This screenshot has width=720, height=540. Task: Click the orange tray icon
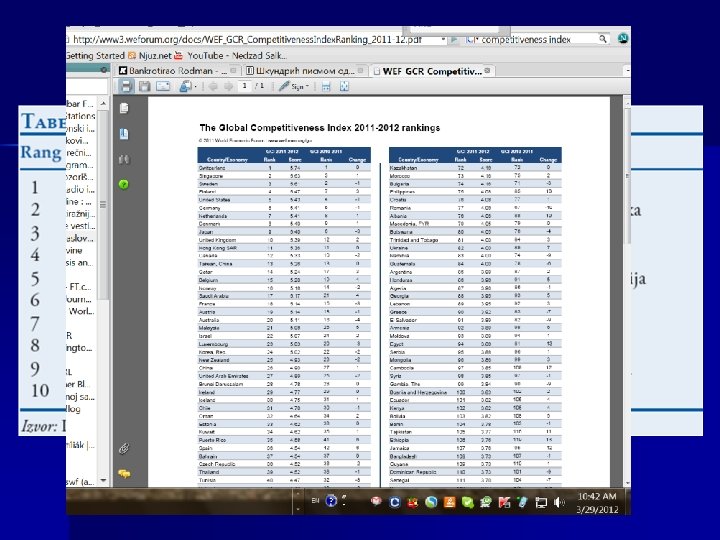coord(449,502)
